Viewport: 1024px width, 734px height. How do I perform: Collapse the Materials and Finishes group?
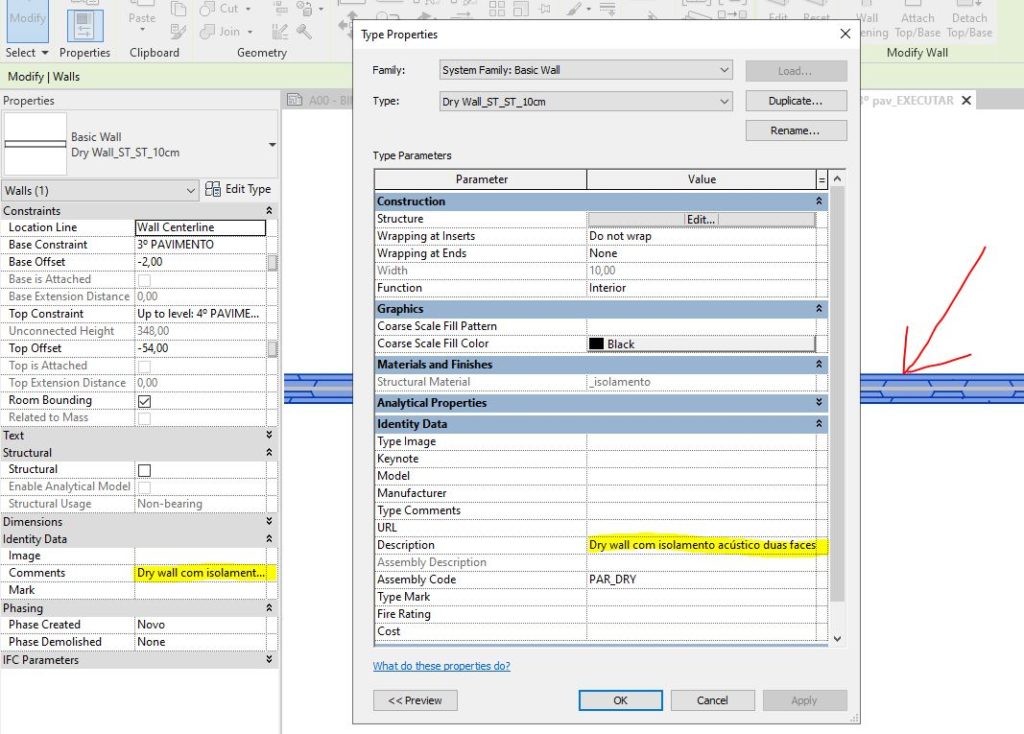coord(819,364)
